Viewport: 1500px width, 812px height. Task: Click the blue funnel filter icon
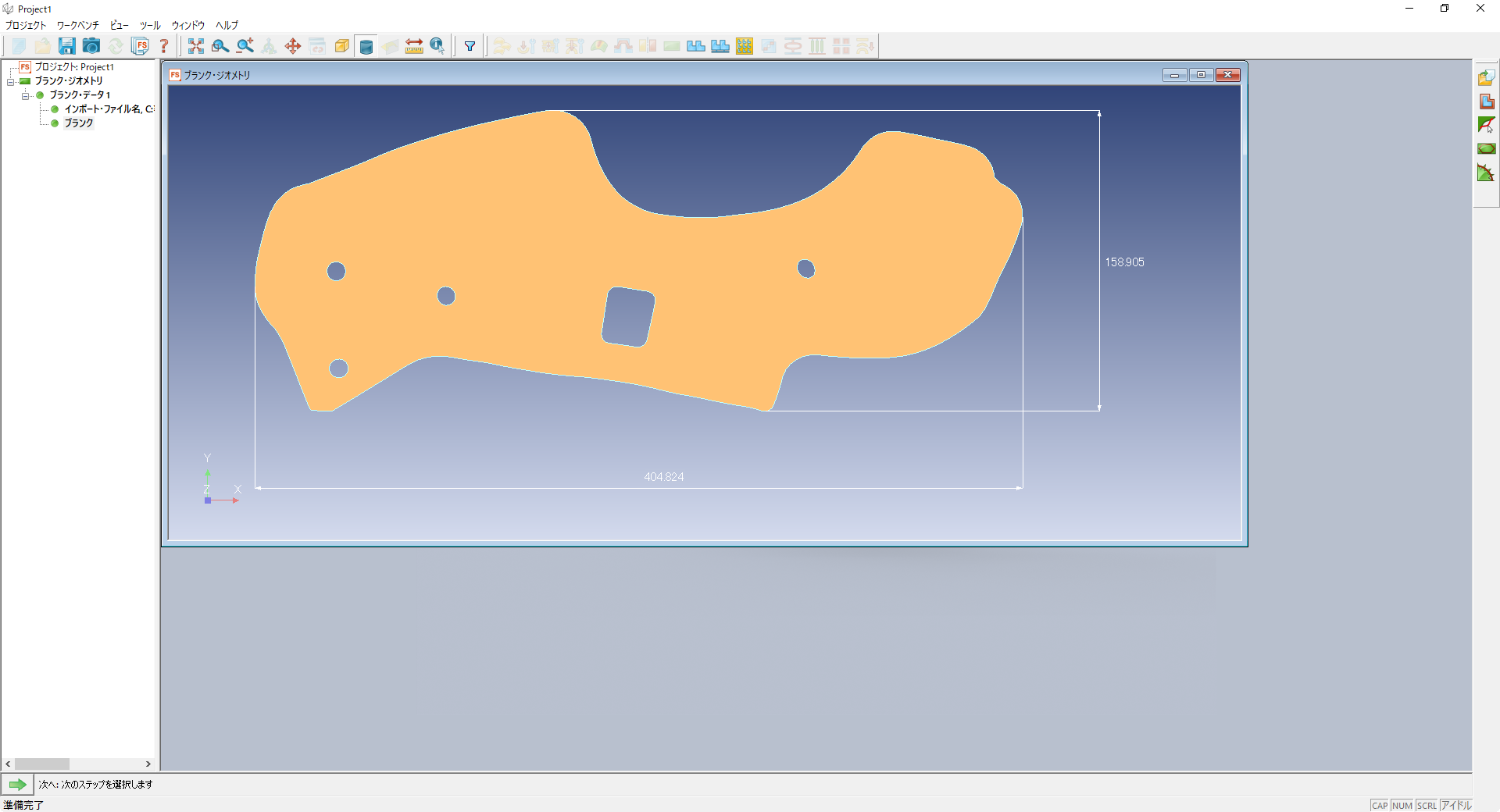(x=470, y=46)
